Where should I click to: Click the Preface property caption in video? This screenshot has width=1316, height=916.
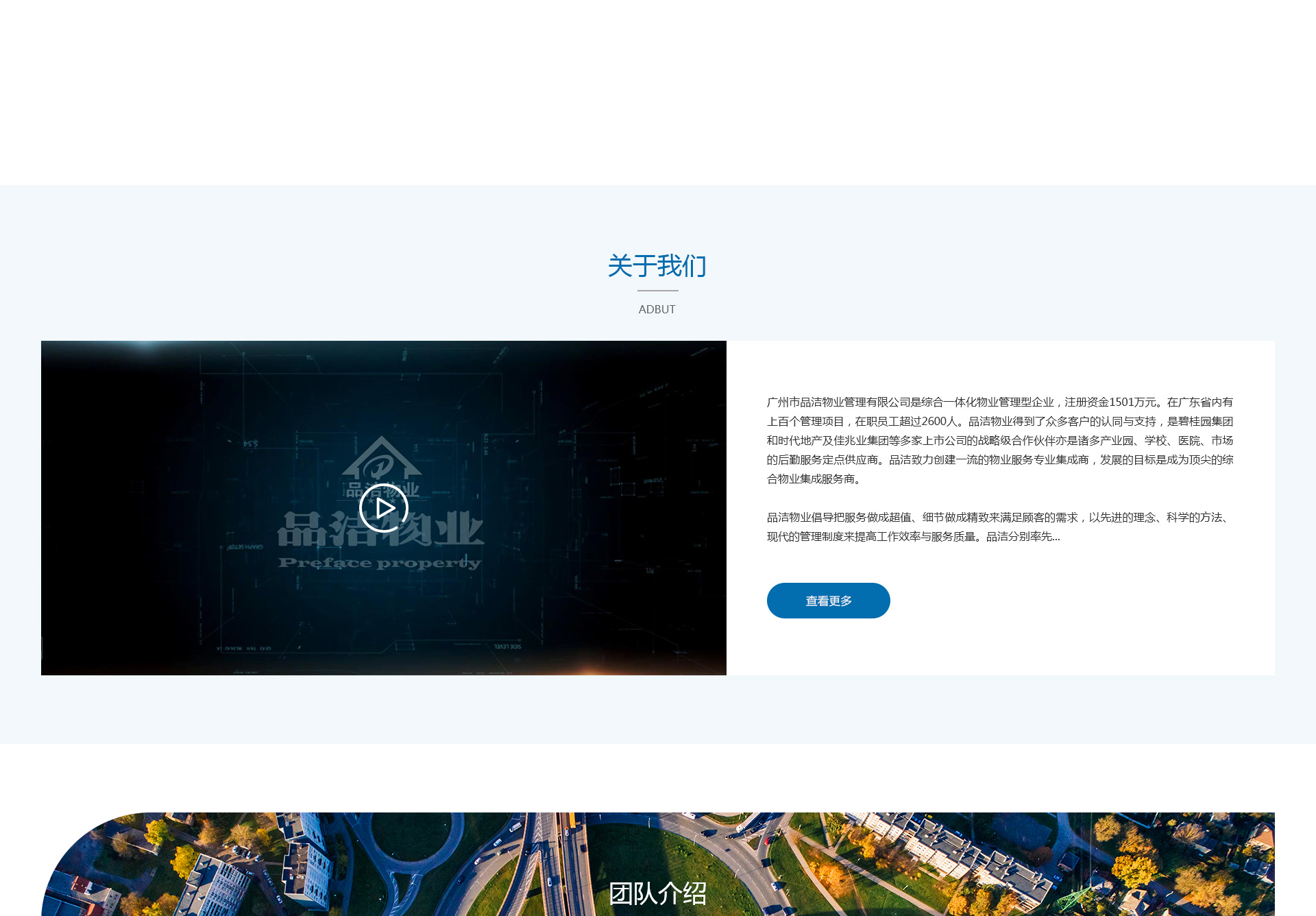point(379,563)
